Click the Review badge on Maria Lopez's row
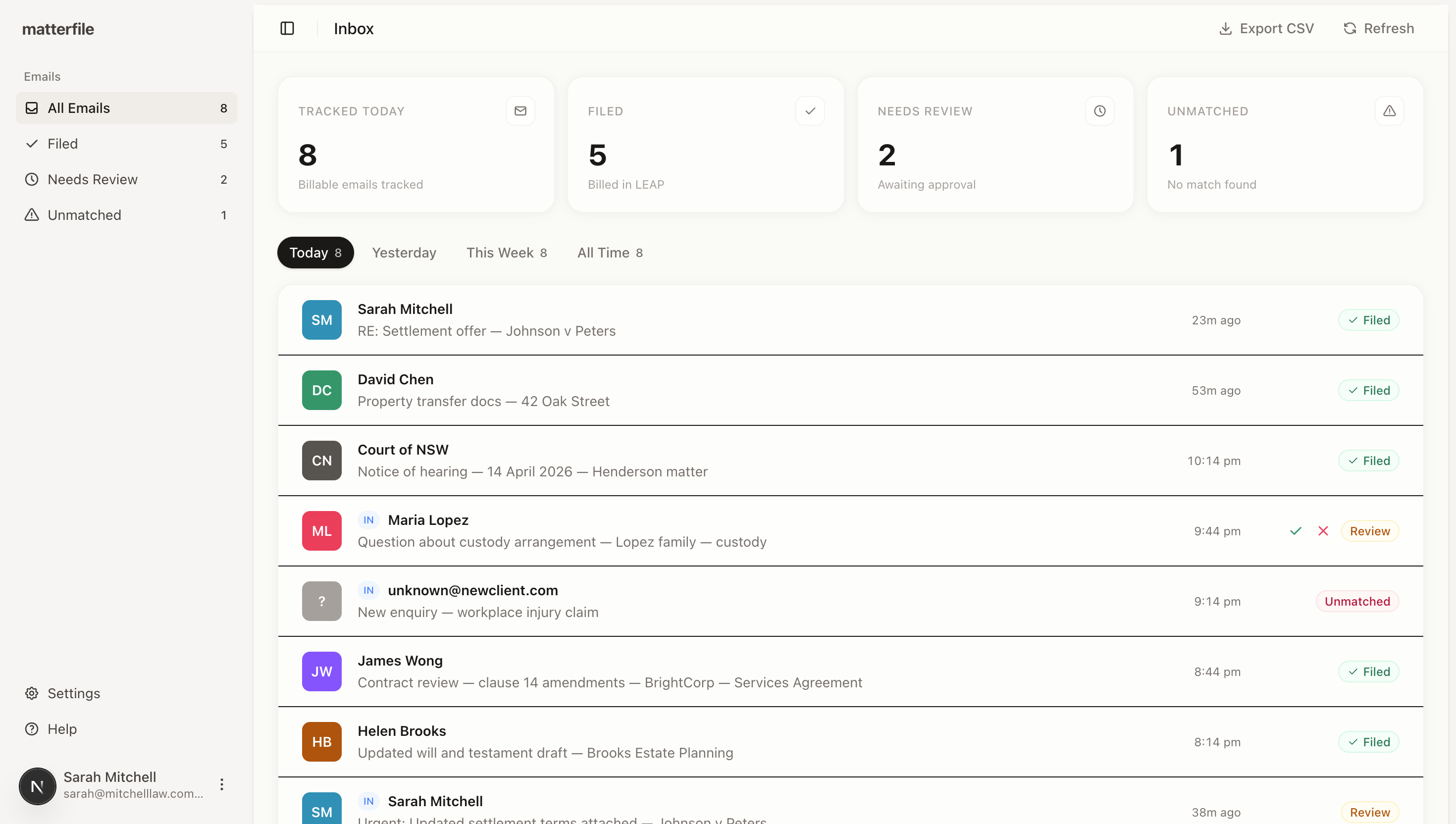1456x824 pixels. coord(1370,531)
